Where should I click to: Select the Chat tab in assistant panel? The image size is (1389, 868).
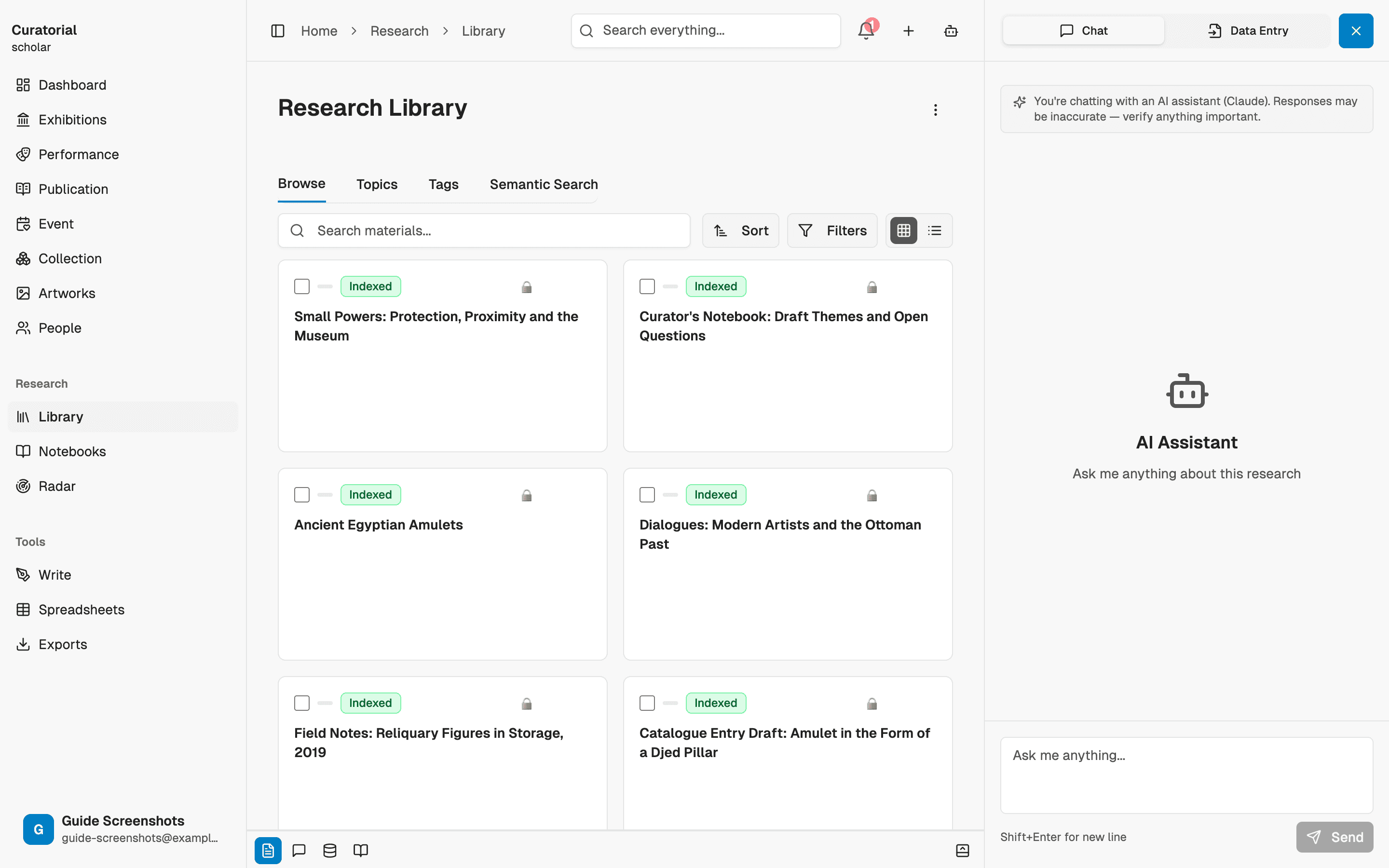(x=1083, y=31)
